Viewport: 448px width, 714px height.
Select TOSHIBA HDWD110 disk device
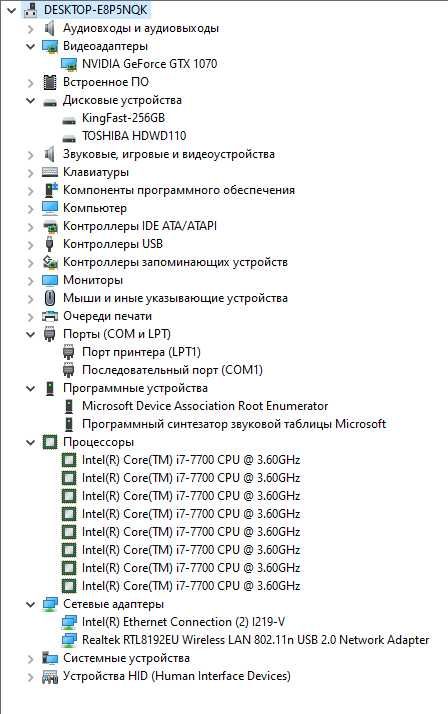pyautogui.click(x=134, y=136)
